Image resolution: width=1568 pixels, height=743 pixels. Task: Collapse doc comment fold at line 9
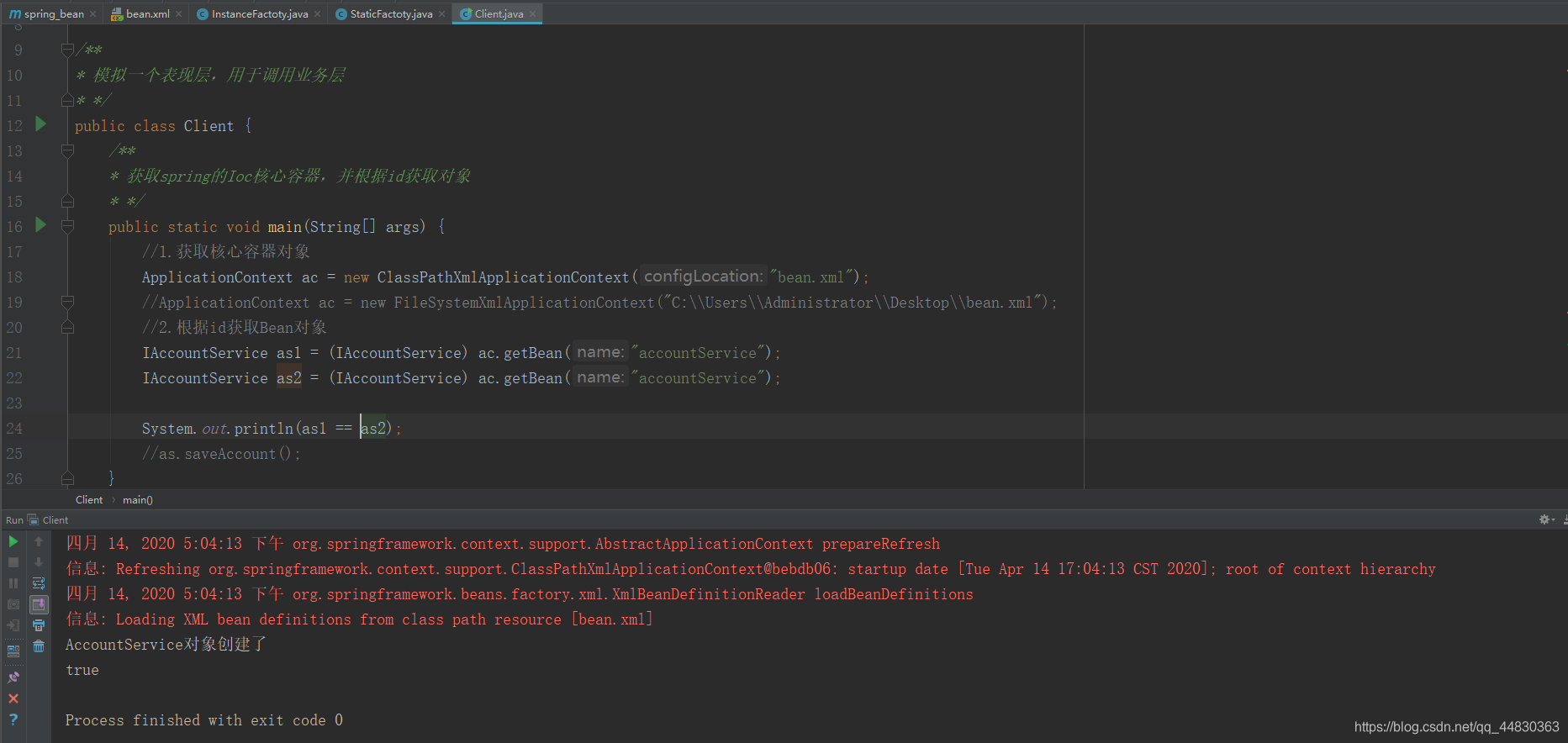coord(67,50)
